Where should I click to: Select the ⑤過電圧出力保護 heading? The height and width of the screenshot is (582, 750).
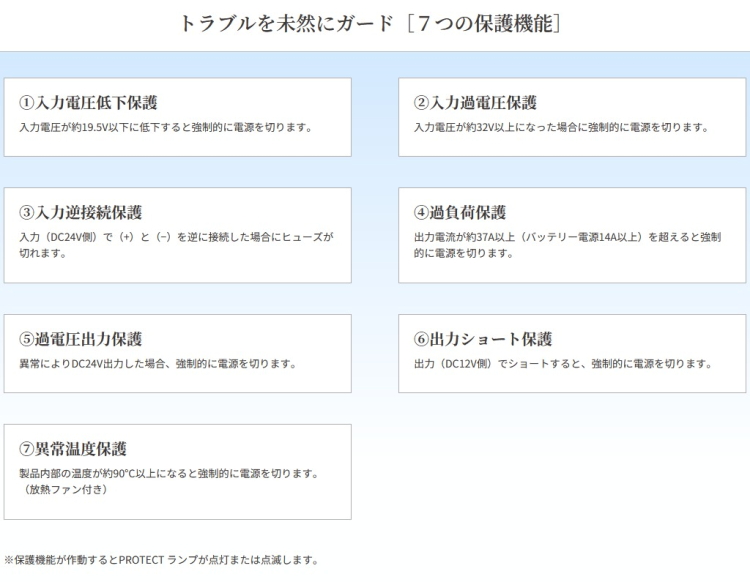click(81, 340)
